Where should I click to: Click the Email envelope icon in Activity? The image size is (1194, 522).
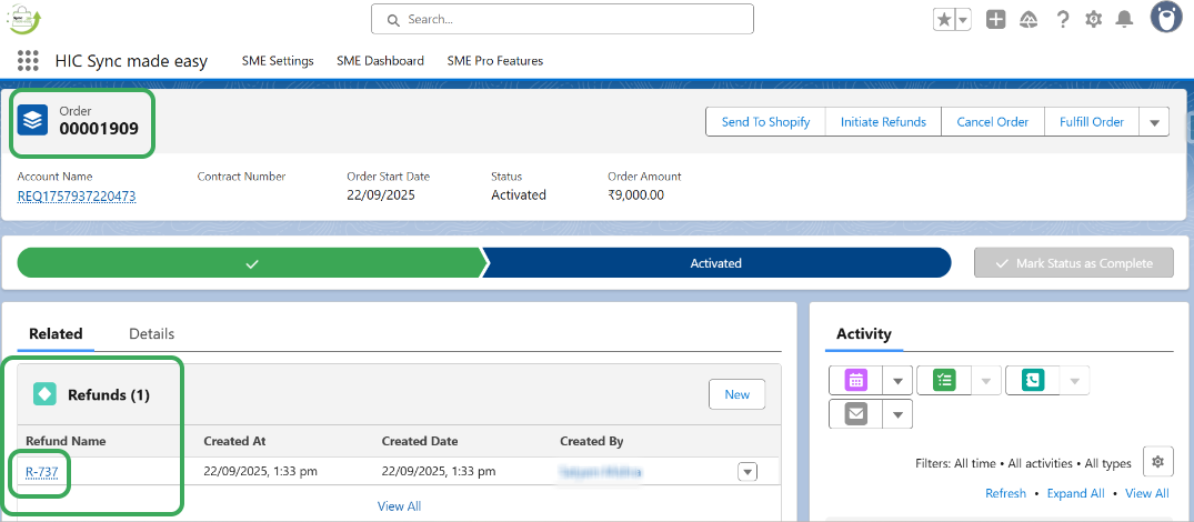(856, 414)
